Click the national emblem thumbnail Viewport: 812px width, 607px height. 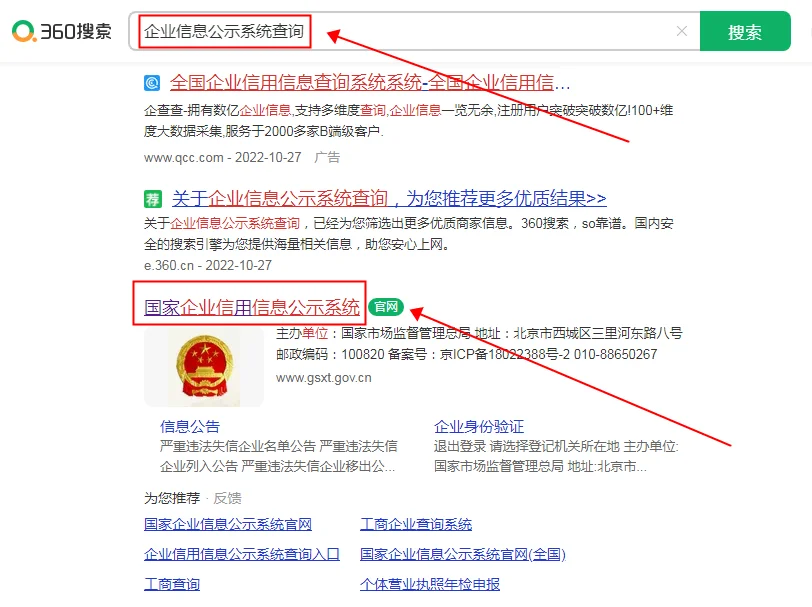pos(204,367)
